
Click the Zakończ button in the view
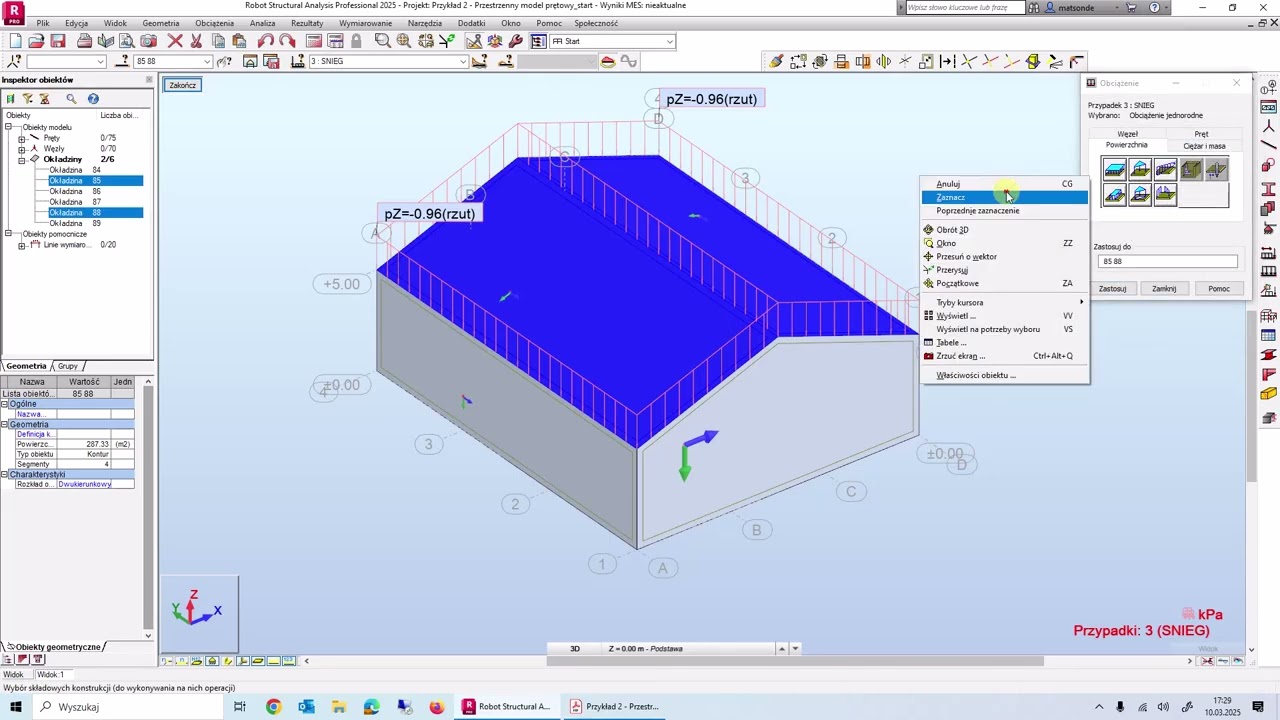(182, 86)
